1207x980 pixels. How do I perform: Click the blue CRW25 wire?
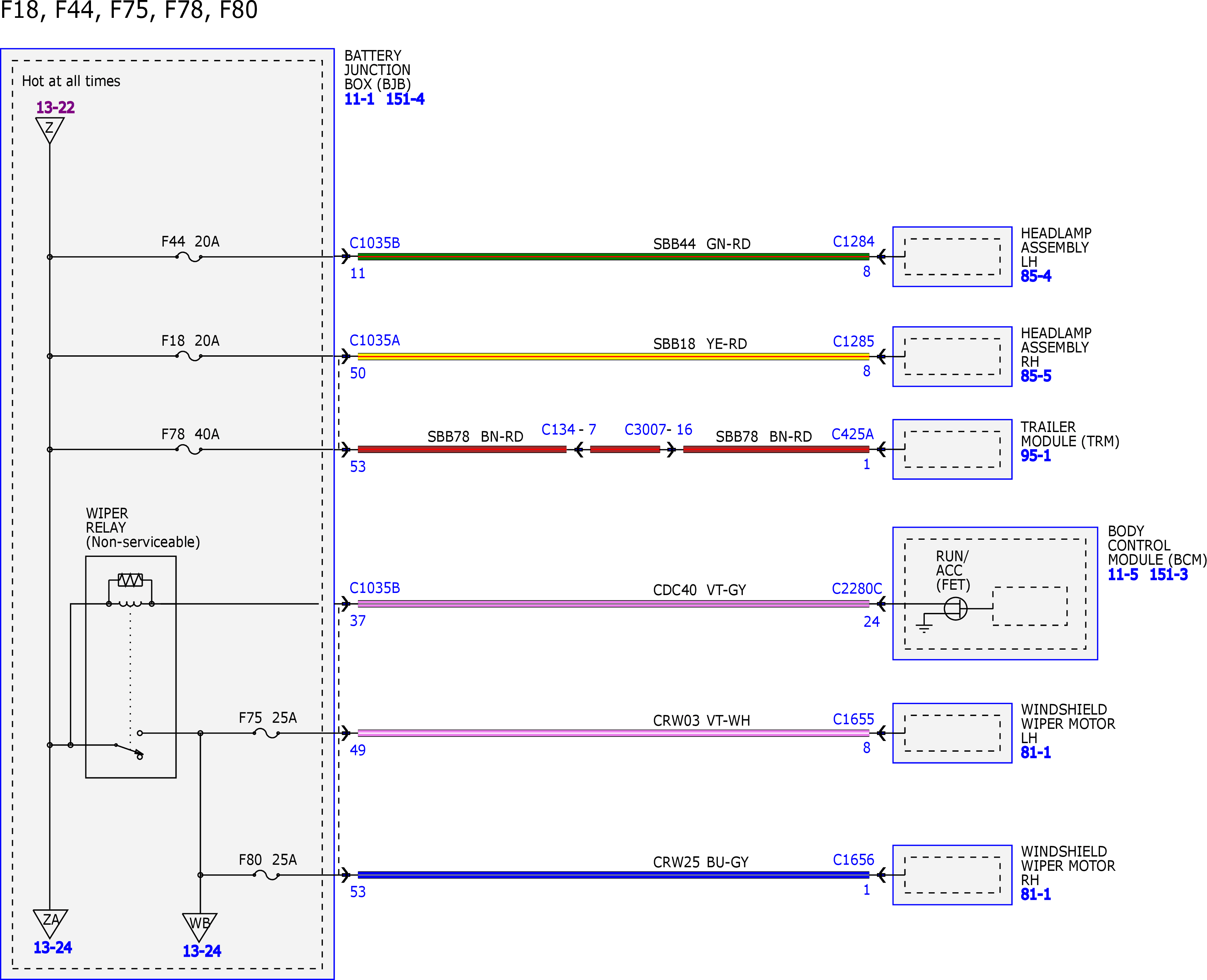coord(614,875)
